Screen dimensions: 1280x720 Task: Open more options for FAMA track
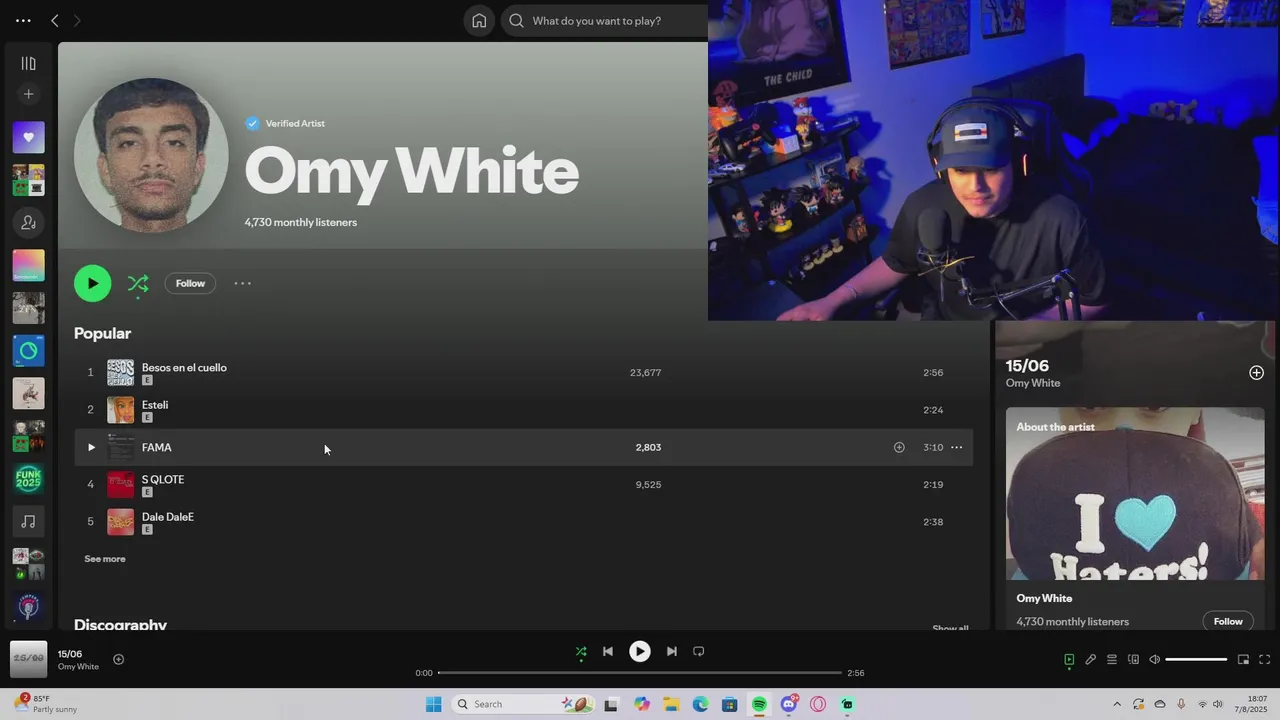click(957, 447)
